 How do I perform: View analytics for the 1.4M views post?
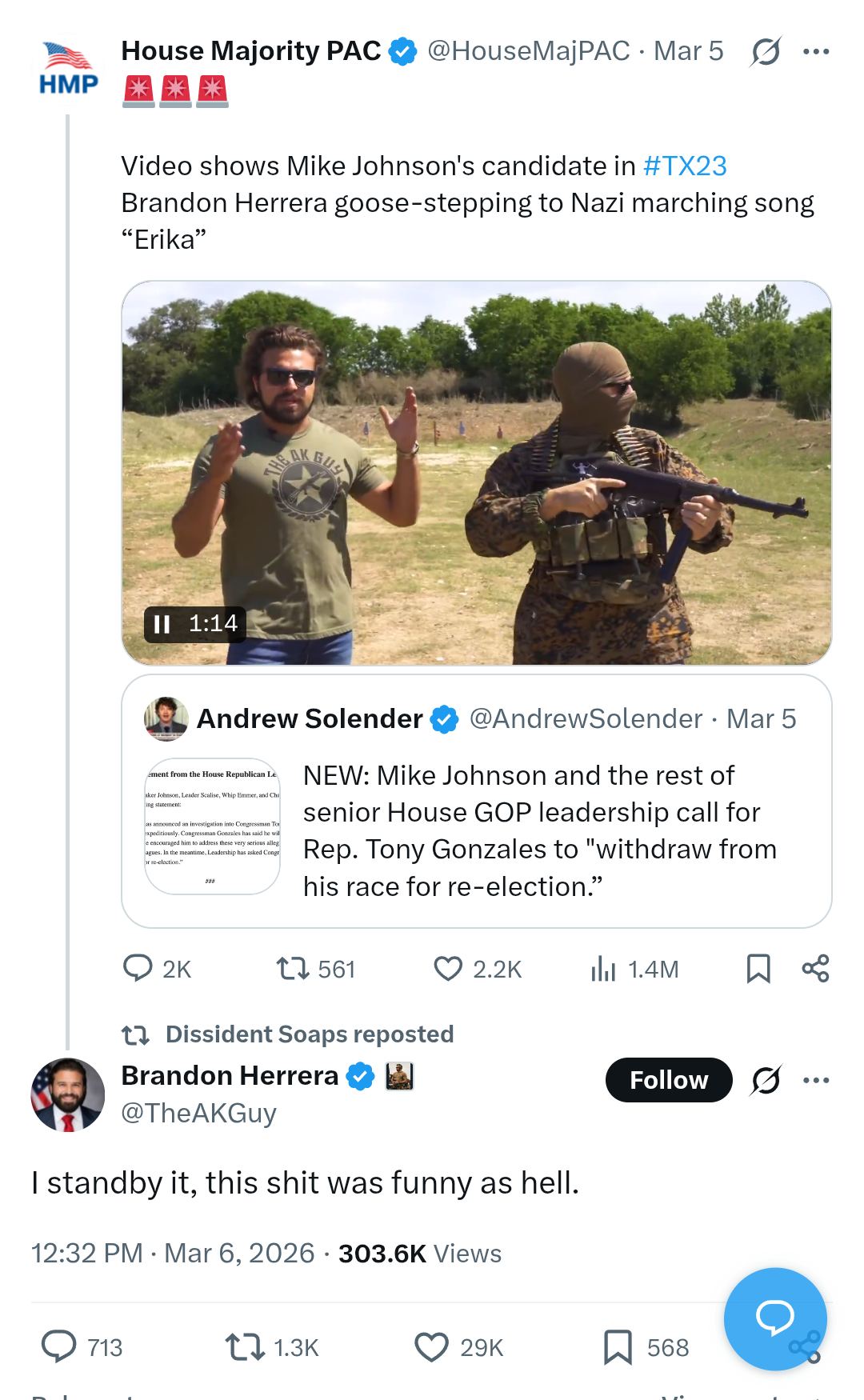tap(604, 969)
